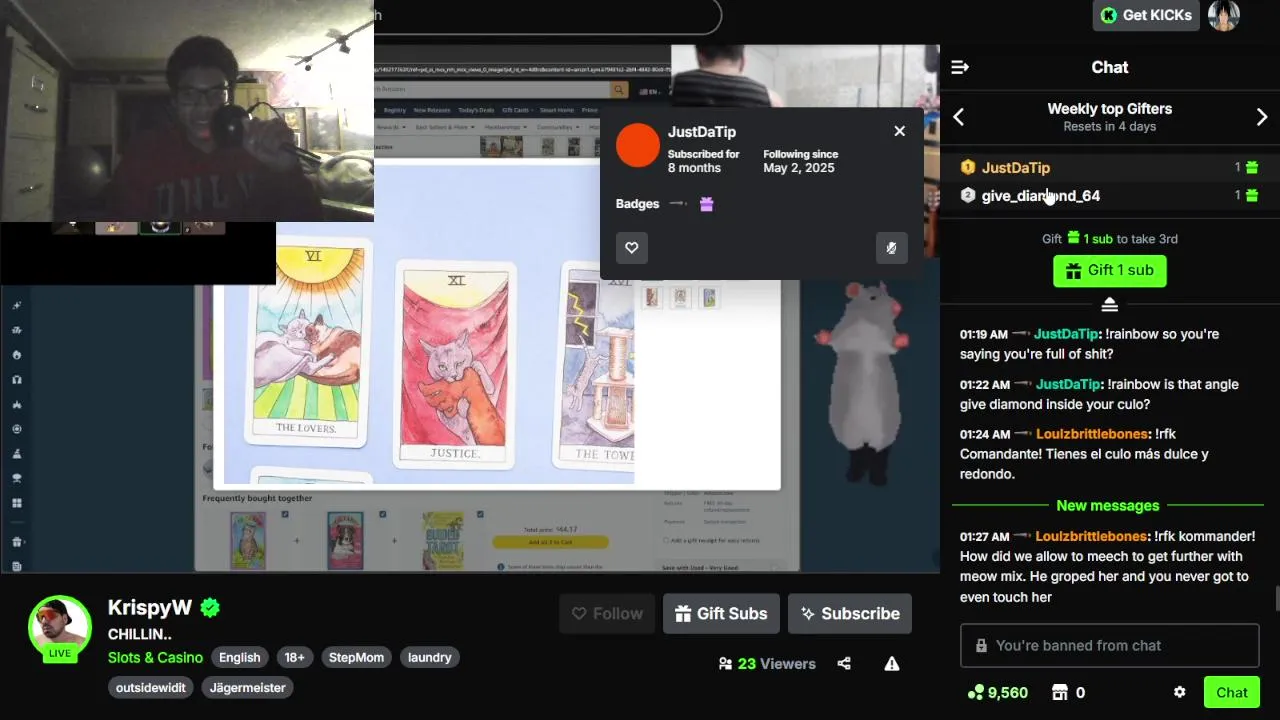Click the heart icon in JustDaTip card
The height and width of the screenshot is (720, 1280).
(x=632, y=248)
